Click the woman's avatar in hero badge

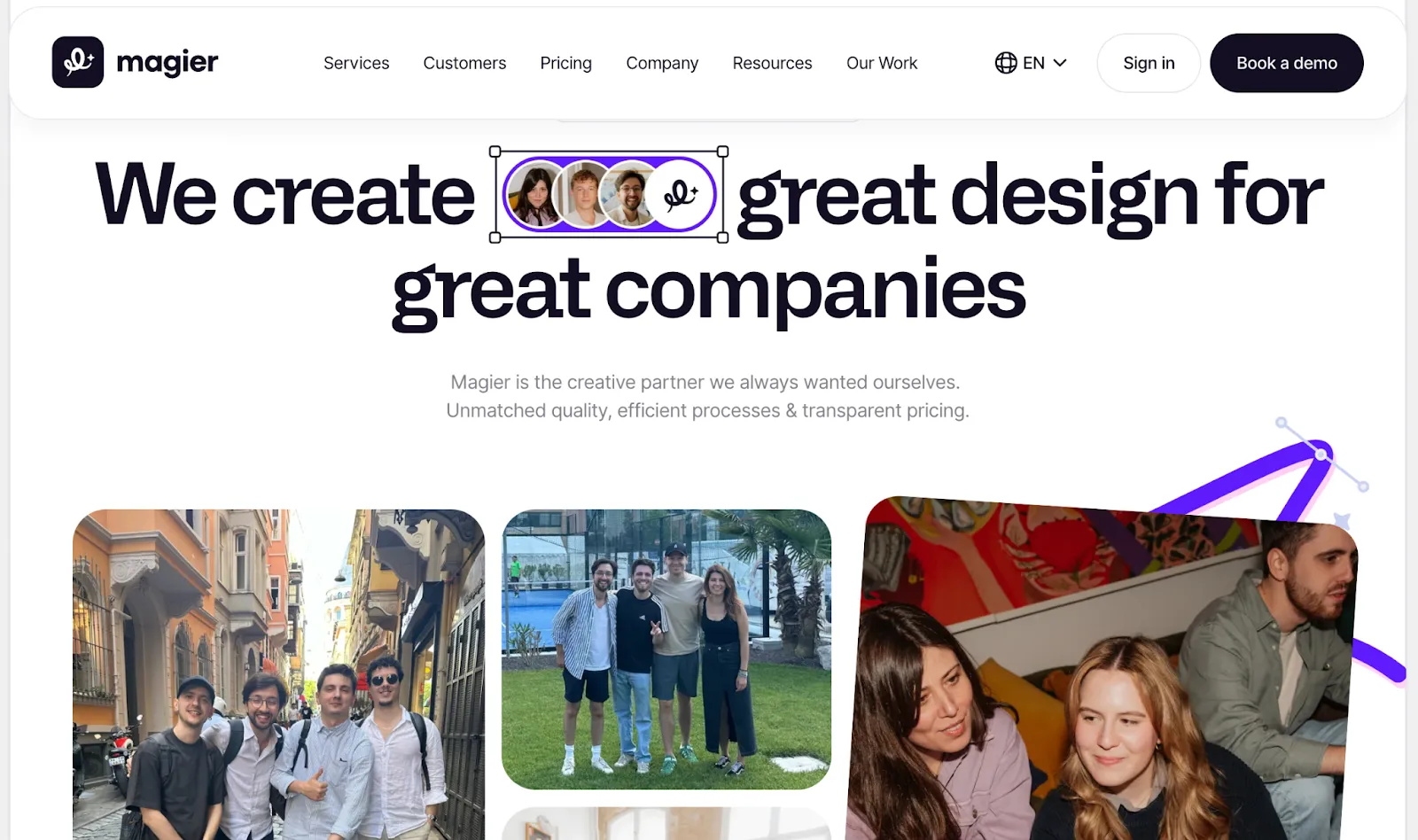(x=534, y=194)
